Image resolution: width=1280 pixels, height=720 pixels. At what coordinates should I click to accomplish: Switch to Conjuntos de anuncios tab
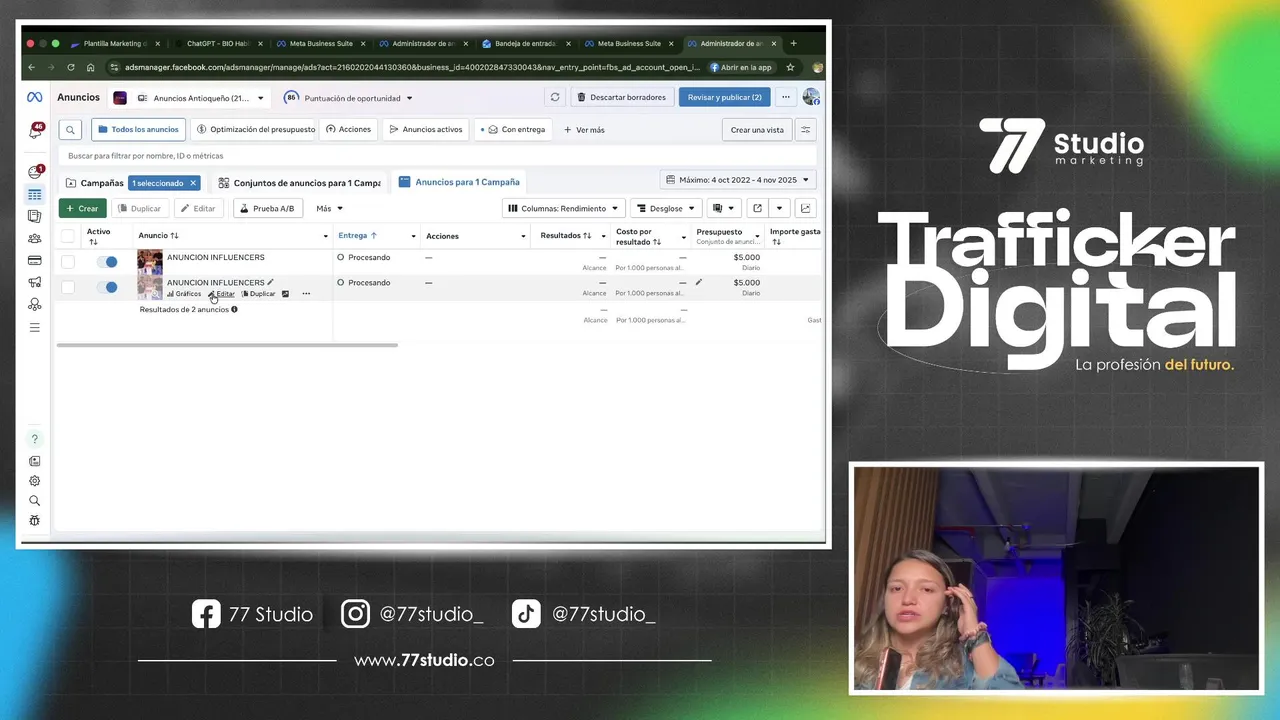tap(299, 183)
